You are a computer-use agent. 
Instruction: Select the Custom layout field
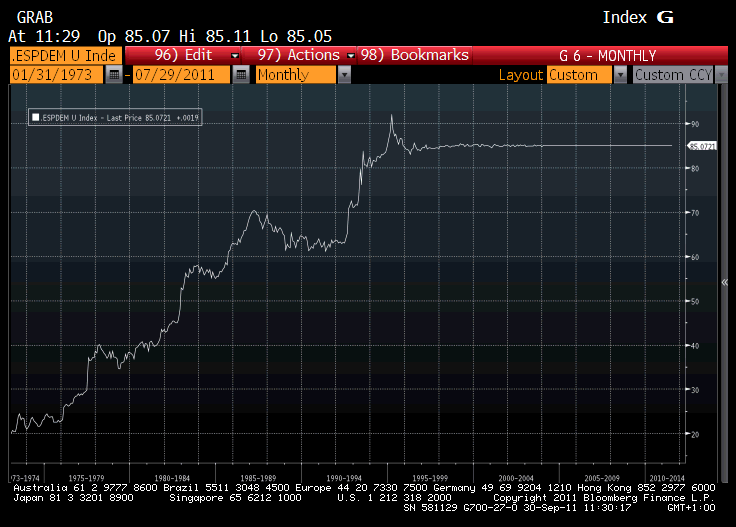pyautogui.click(x=580, y=75)
